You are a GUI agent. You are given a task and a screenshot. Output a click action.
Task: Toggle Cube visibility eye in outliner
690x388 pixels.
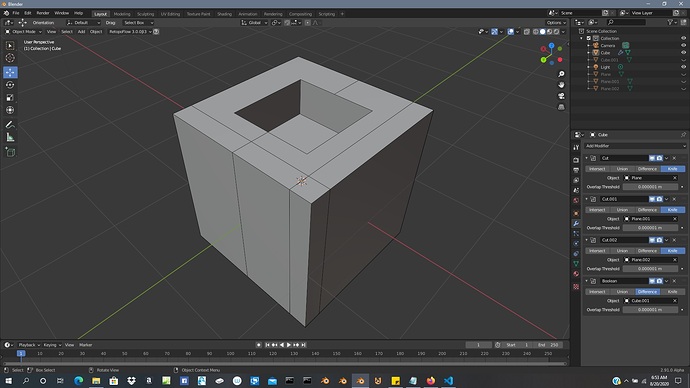pyautogui.click(x=683, y=52)
